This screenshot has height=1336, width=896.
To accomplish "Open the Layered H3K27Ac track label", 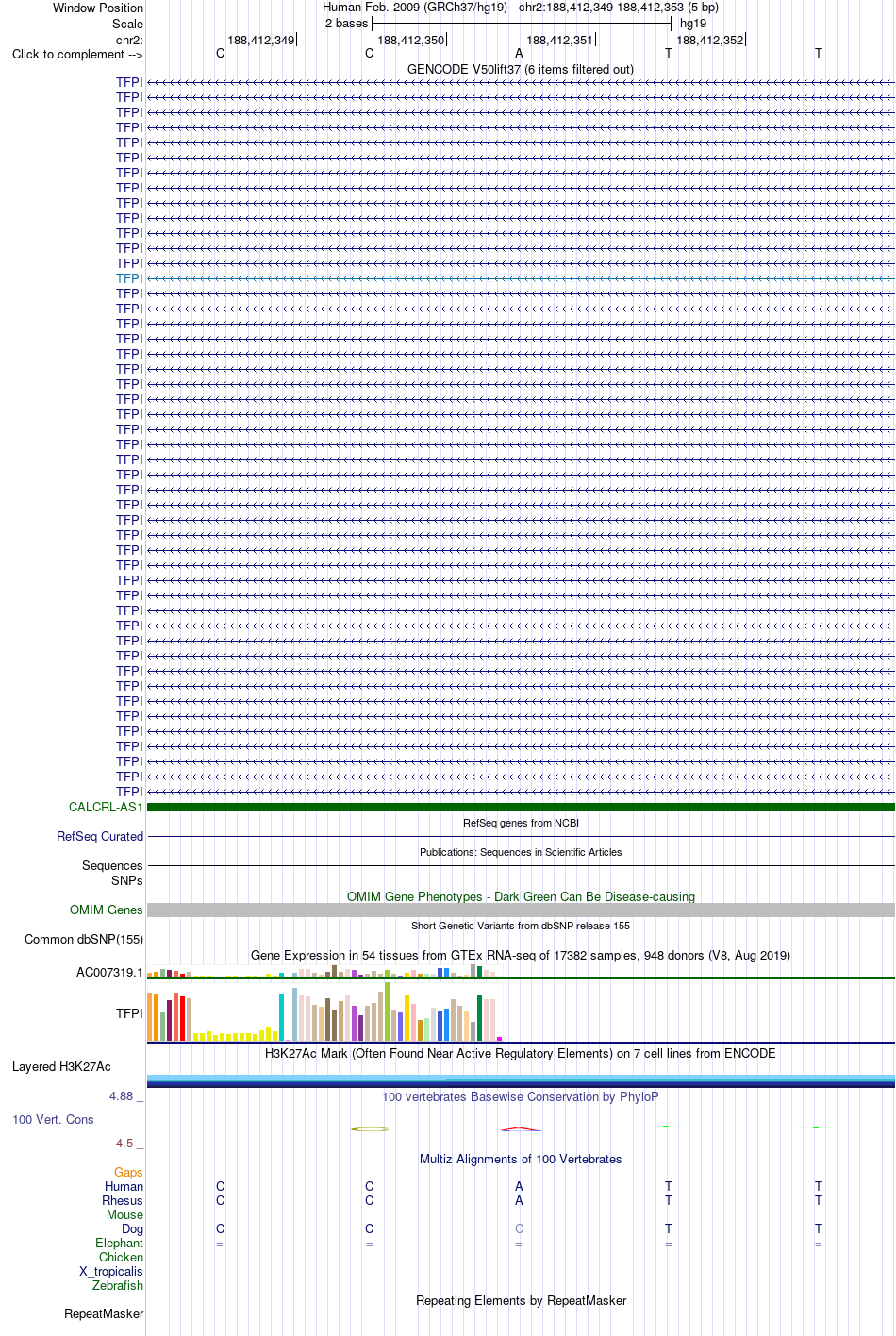I will pos(61,1066).
